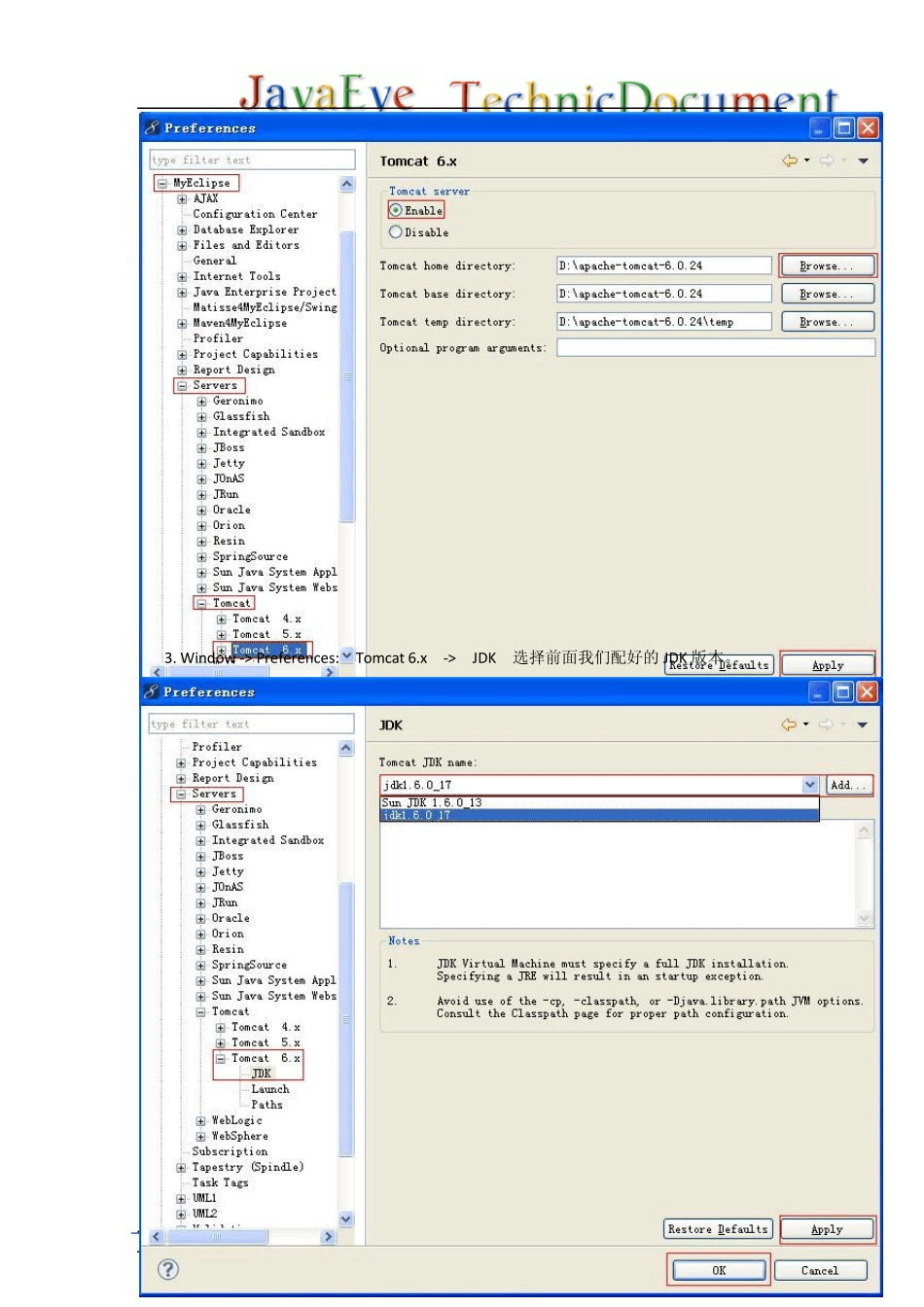This screenshot has height=1307, width=924.
Task: Click Browse for Tomcat base directory
Action: 827,294
